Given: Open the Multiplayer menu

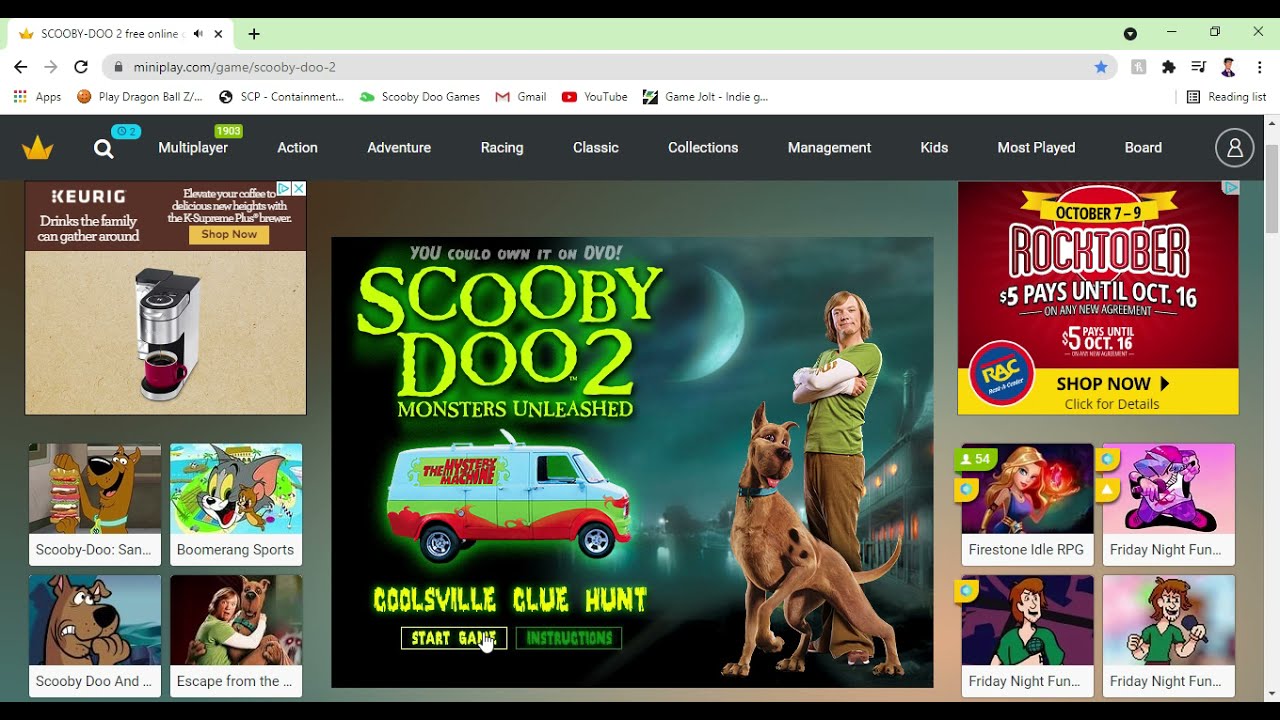Looking at the screenshot, I should pyautogui.click(x=193, y=148).
